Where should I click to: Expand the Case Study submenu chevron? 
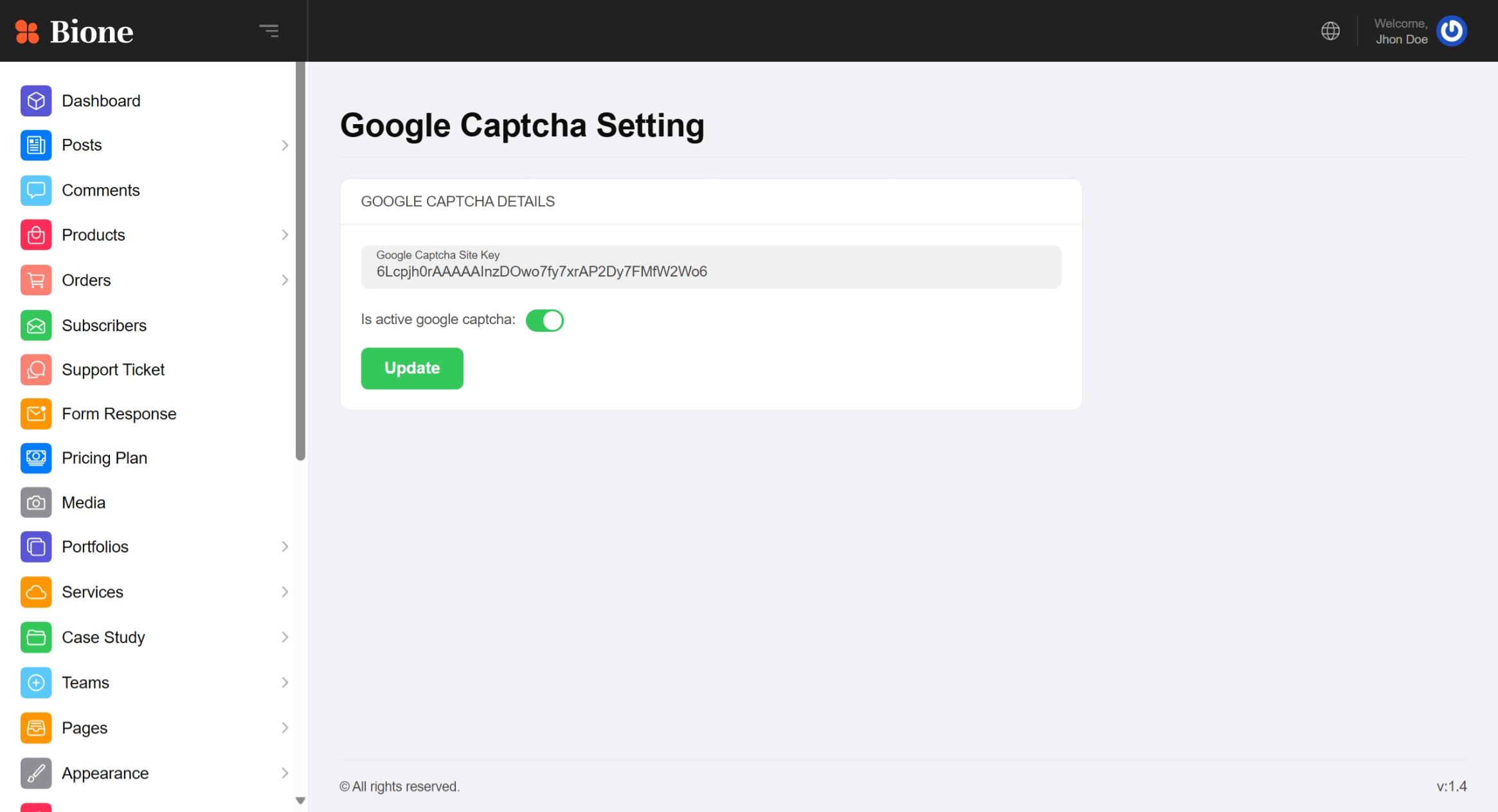pyautogui.click(x=285, y=637)
